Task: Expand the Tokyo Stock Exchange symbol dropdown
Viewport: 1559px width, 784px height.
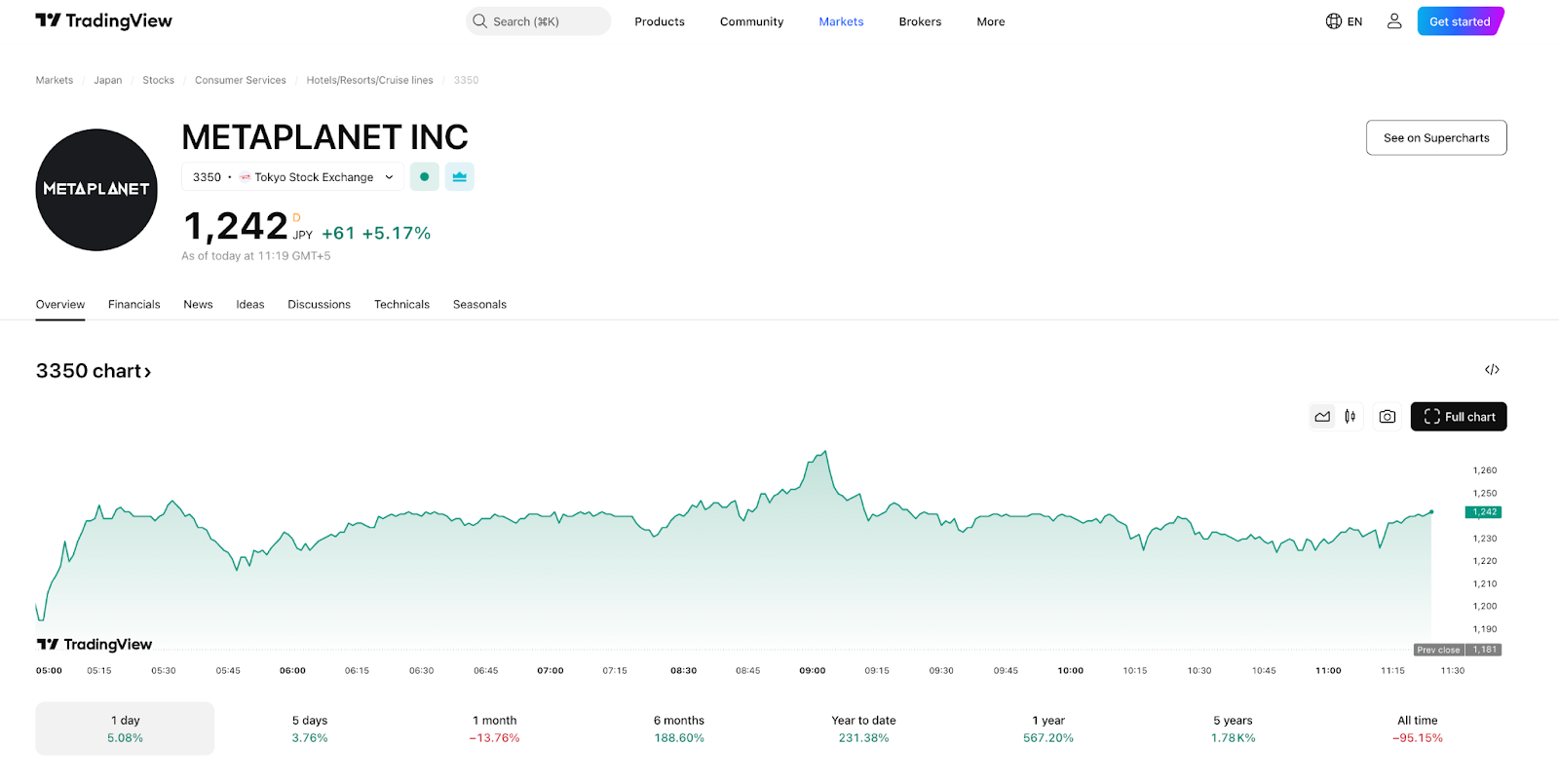Action: coord(292,177)
